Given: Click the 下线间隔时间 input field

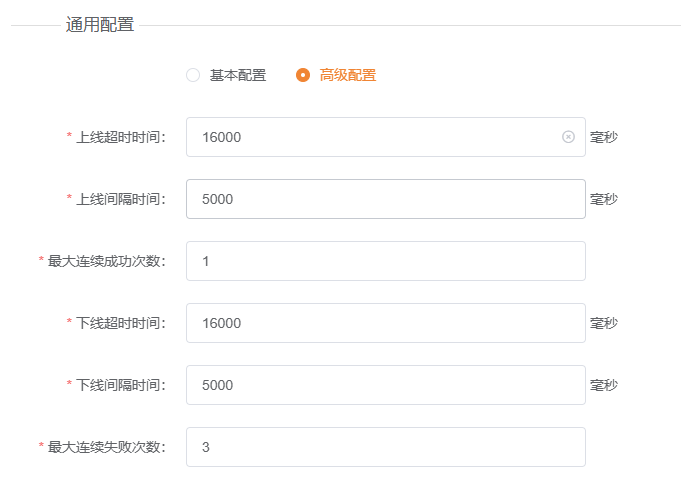Looking at the screenshot, I should point(386,385).
